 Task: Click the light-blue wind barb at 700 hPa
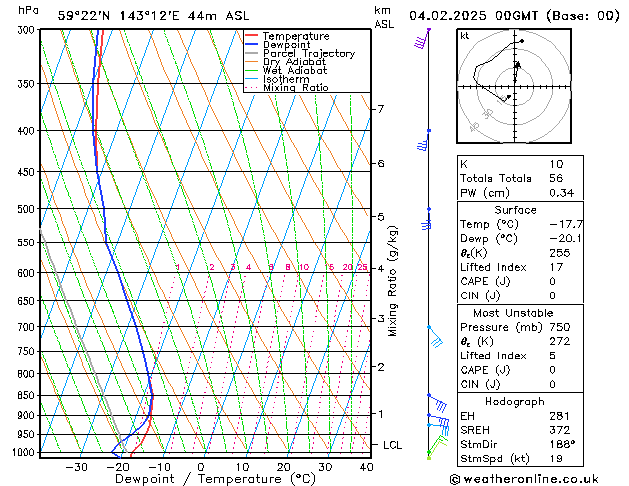[x=435, y=336]
